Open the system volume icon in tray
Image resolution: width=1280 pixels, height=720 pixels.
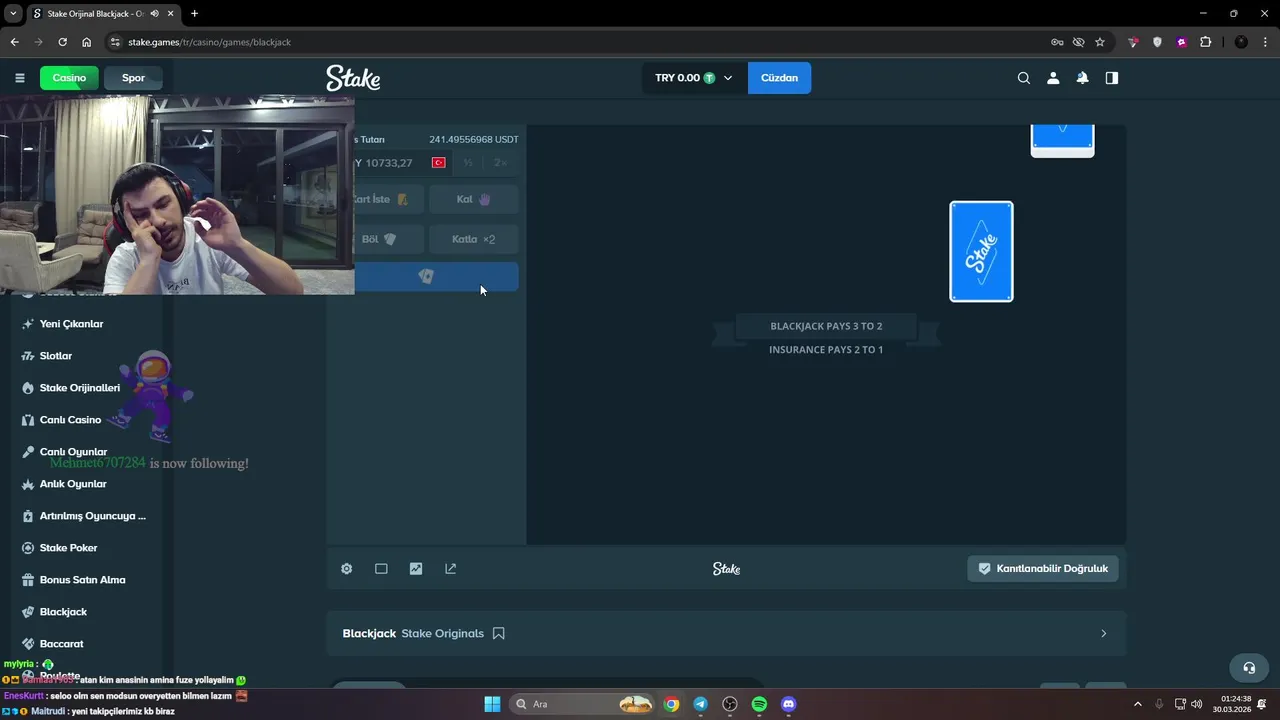click(x=1197, y=704)
